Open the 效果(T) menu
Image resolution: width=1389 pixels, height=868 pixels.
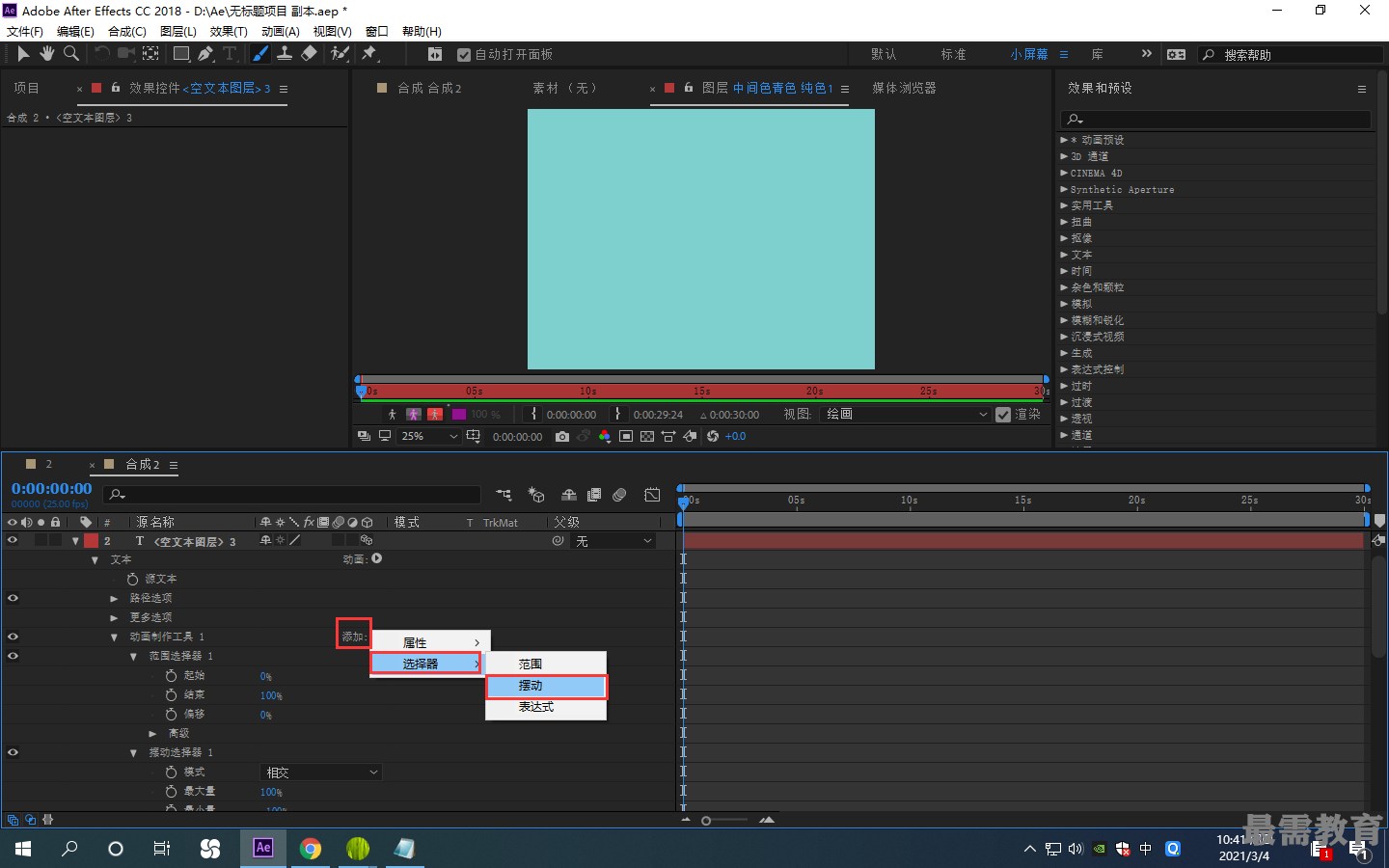click(229, 32)
